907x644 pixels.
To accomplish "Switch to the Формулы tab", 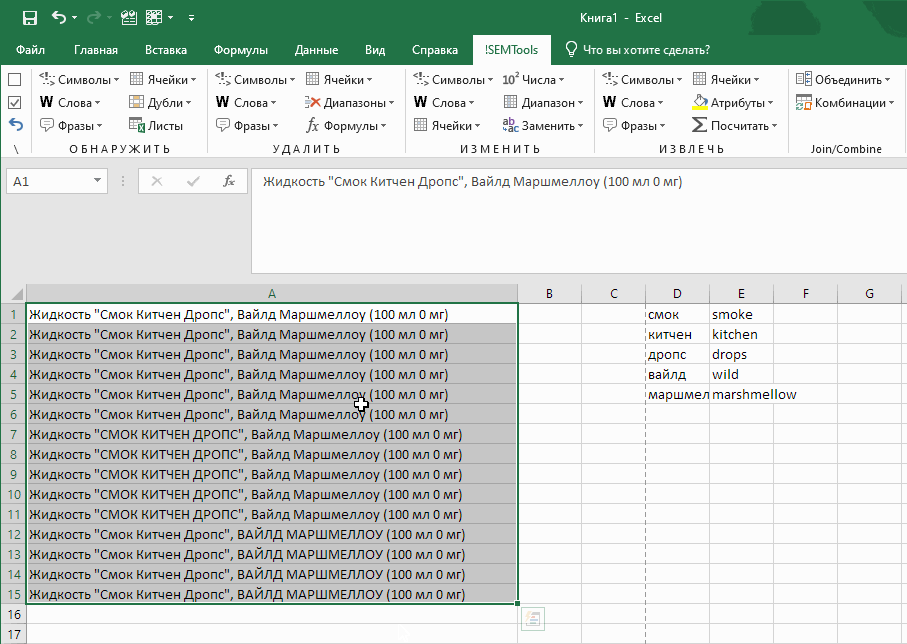I will [241, 50].
